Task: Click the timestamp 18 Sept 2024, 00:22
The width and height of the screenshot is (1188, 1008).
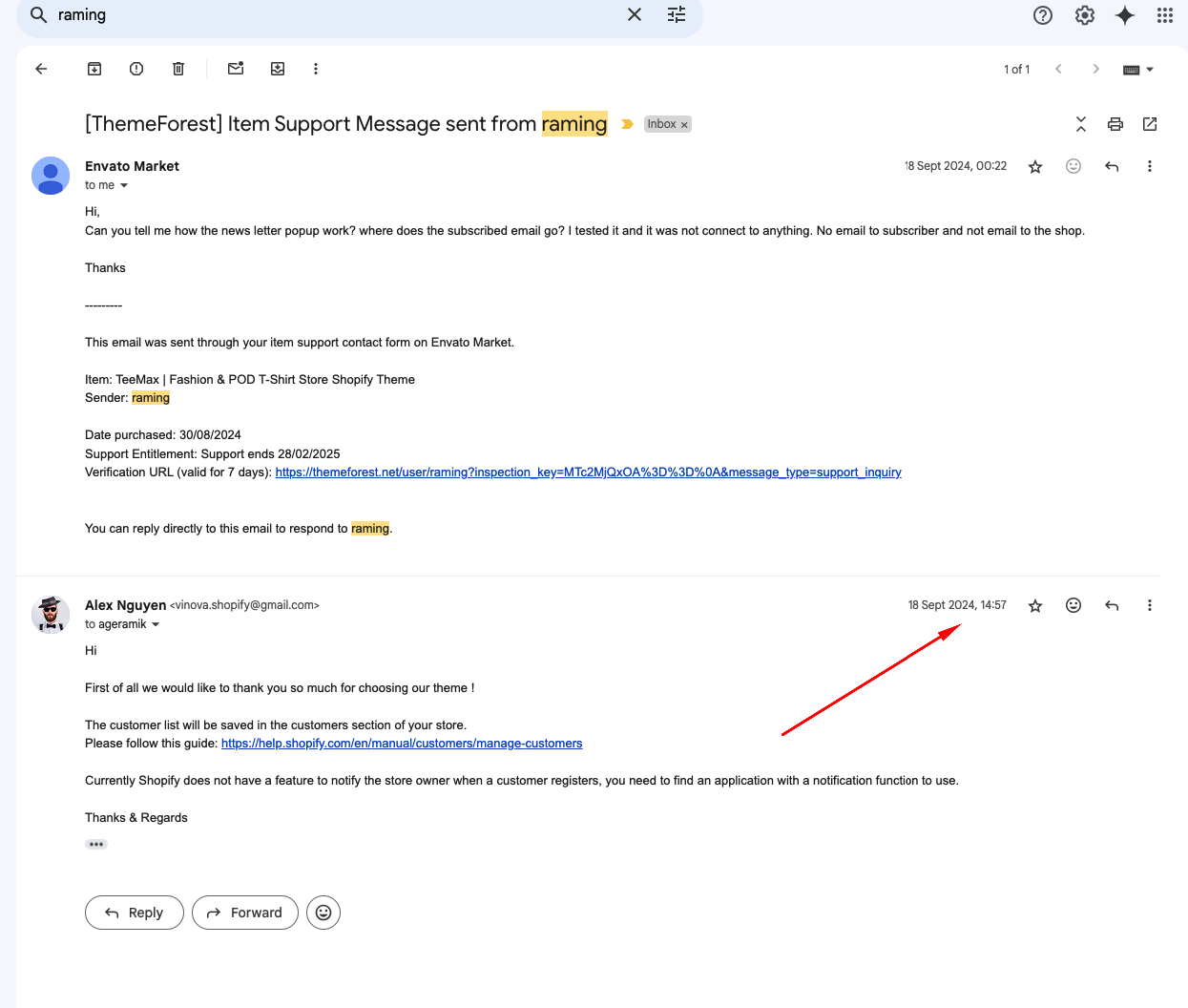Action: tap(955, 166)
